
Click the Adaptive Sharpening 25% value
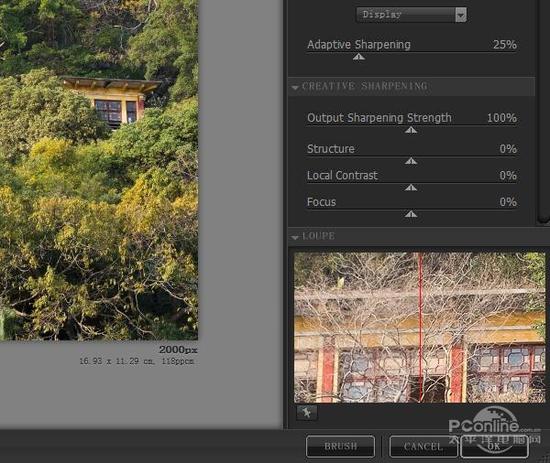[504, 45]
